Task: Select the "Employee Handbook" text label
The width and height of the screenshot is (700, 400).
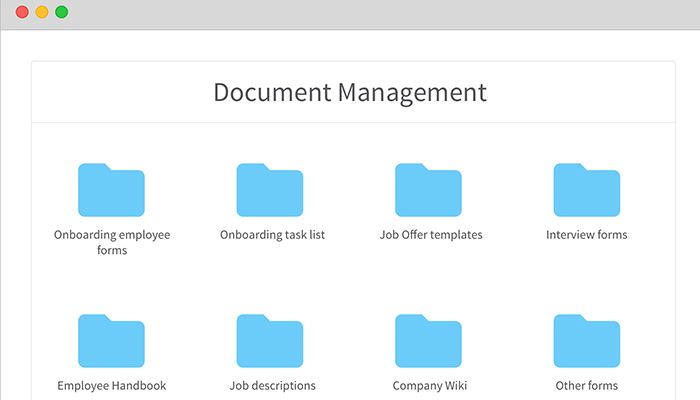Action: coord(112,385)
